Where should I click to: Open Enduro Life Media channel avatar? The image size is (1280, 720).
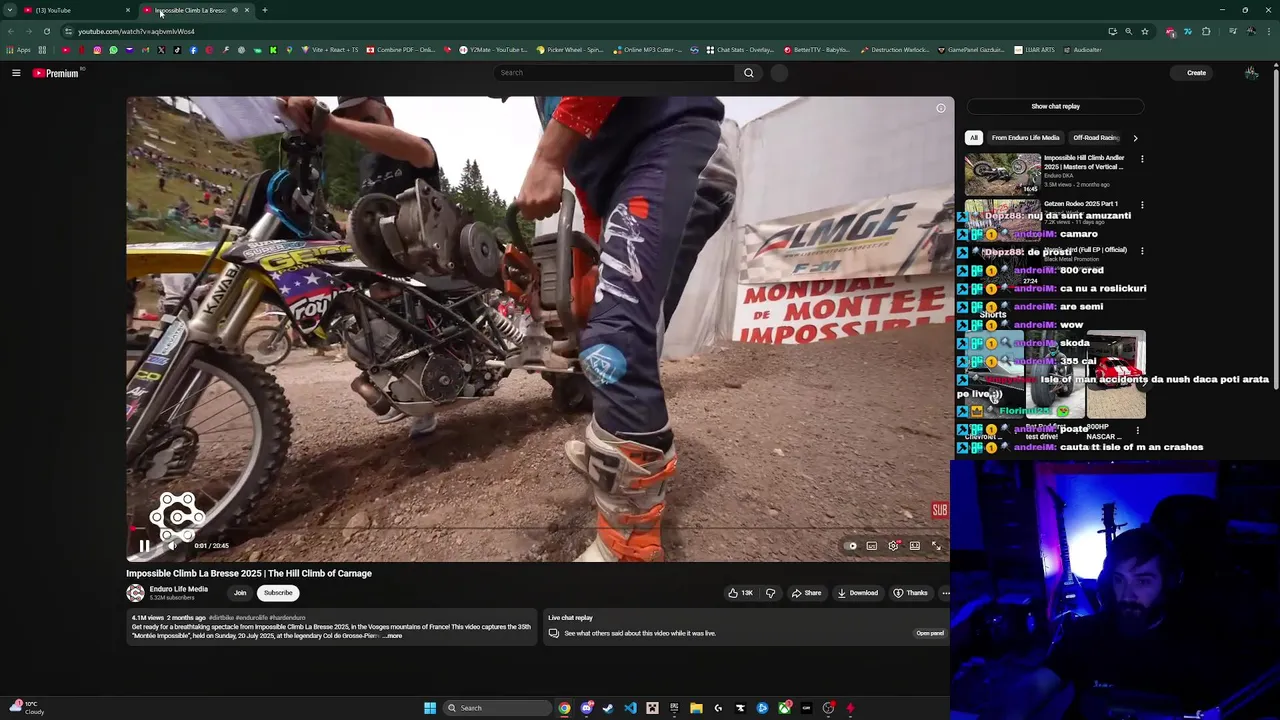pyautogui.click(x=135, y=593)
